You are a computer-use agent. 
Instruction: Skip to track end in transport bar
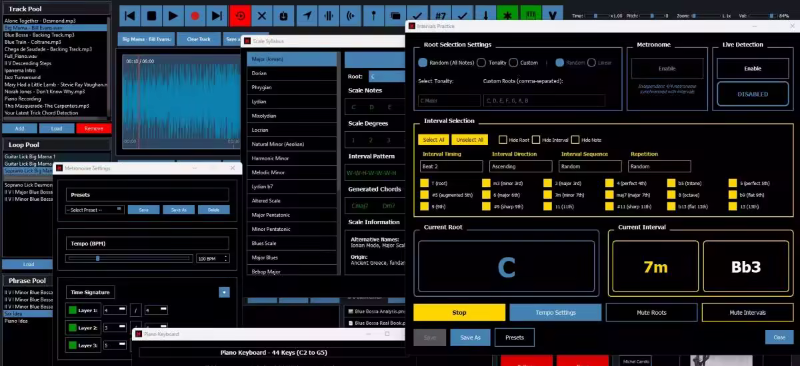tap(217, 16)
